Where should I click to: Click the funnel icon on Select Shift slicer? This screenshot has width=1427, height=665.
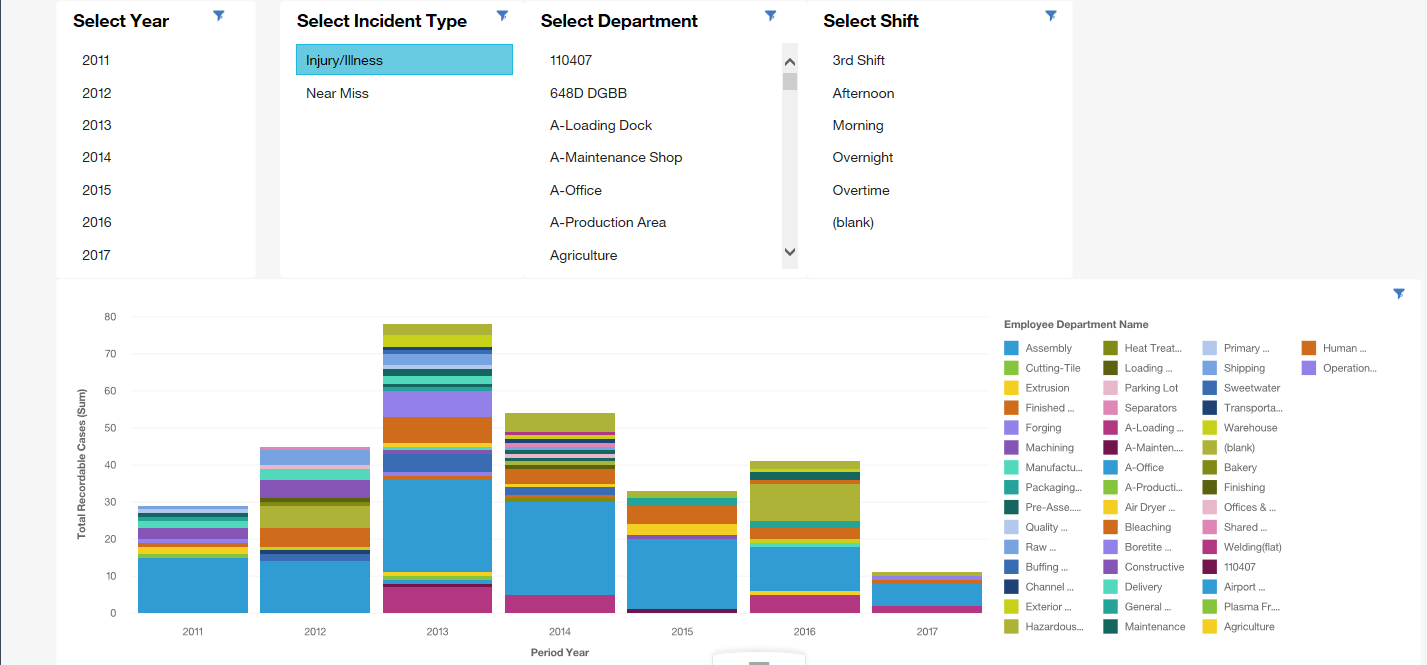pos(1051,15)
